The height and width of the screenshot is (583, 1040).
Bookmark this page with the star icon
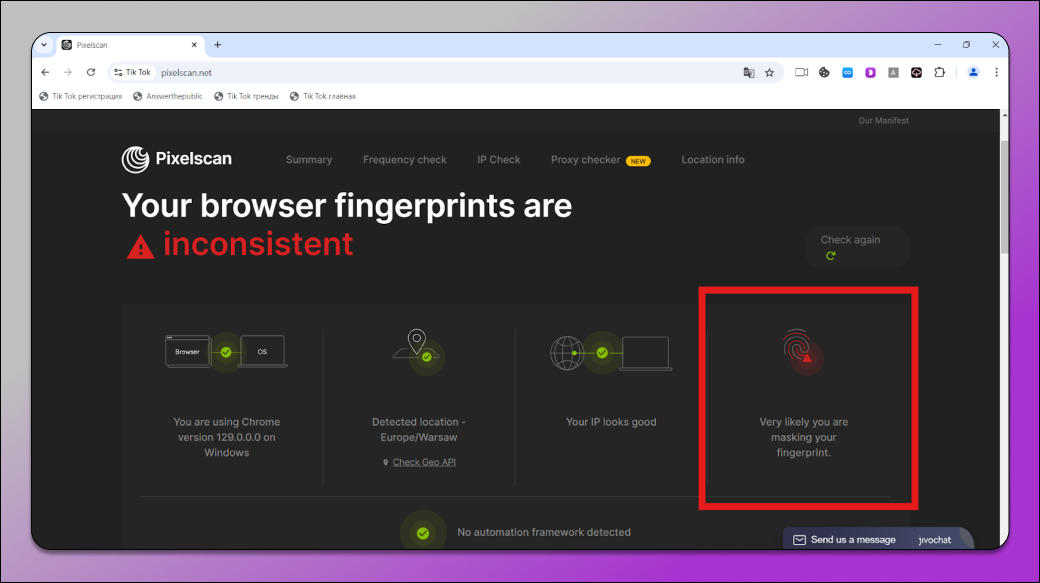coord(769,73)
